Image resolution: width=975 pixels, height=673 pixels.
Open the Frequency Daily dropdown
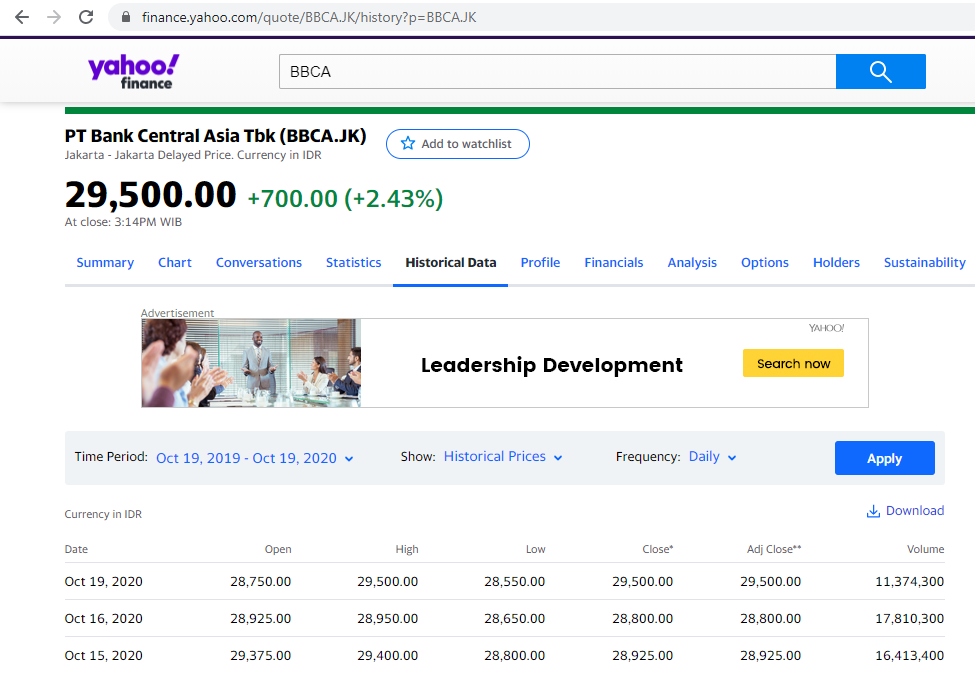(x=713, y=457)
